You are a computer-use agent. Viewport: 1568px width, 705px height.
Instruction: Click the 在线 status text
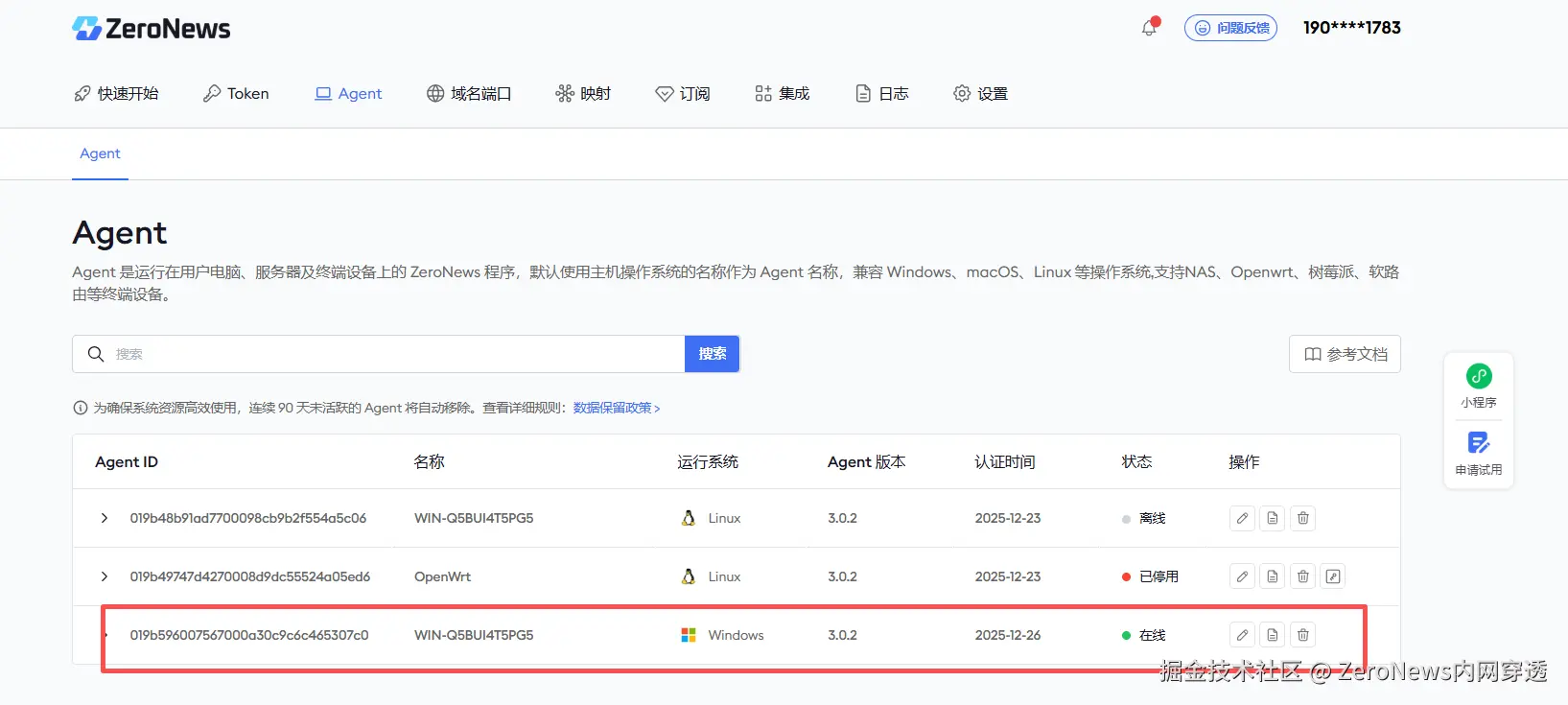tap(1152, 635)
